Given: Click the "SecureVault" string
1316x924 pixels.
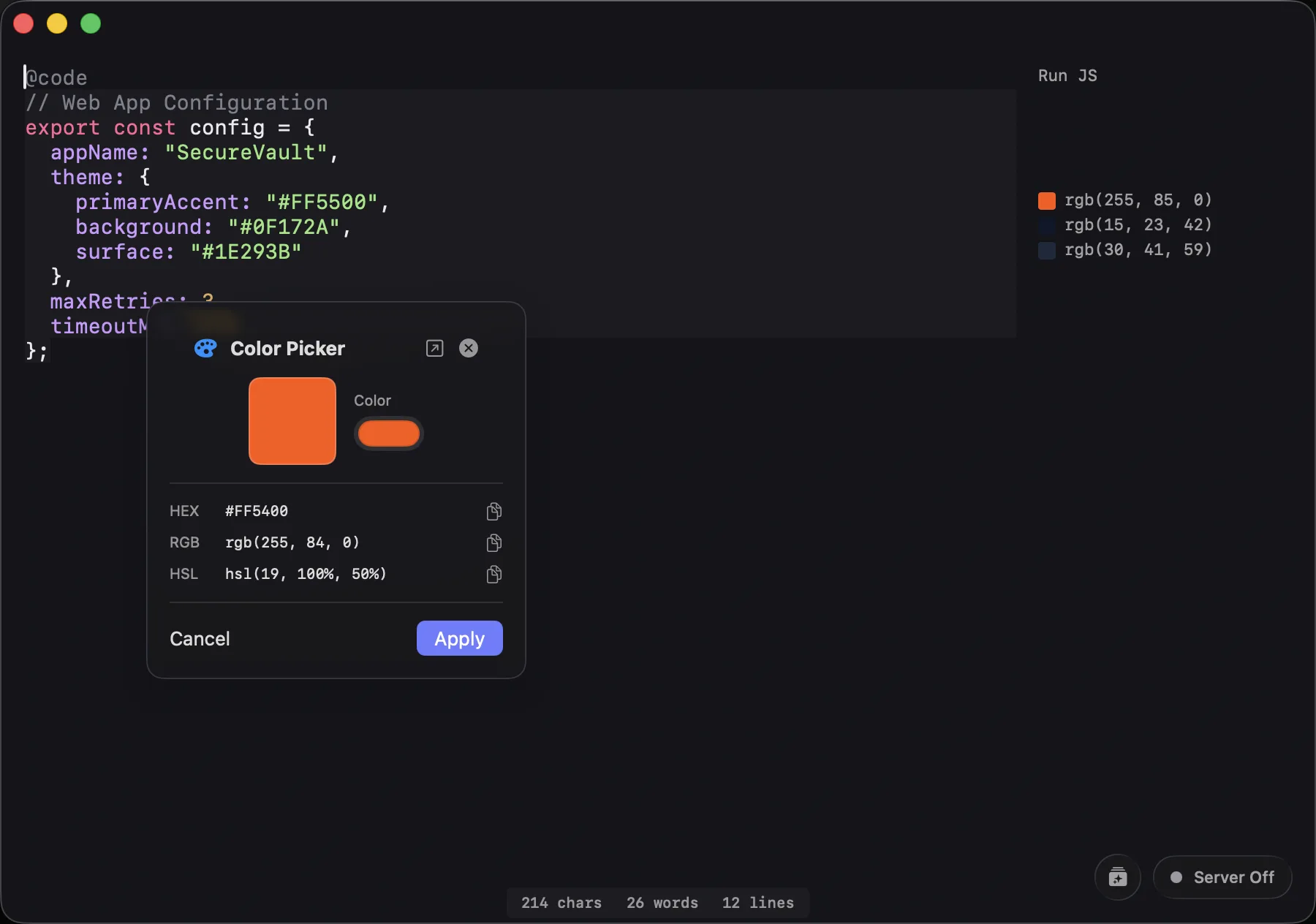Looking at the screenshot, I should tap(246, 153).
